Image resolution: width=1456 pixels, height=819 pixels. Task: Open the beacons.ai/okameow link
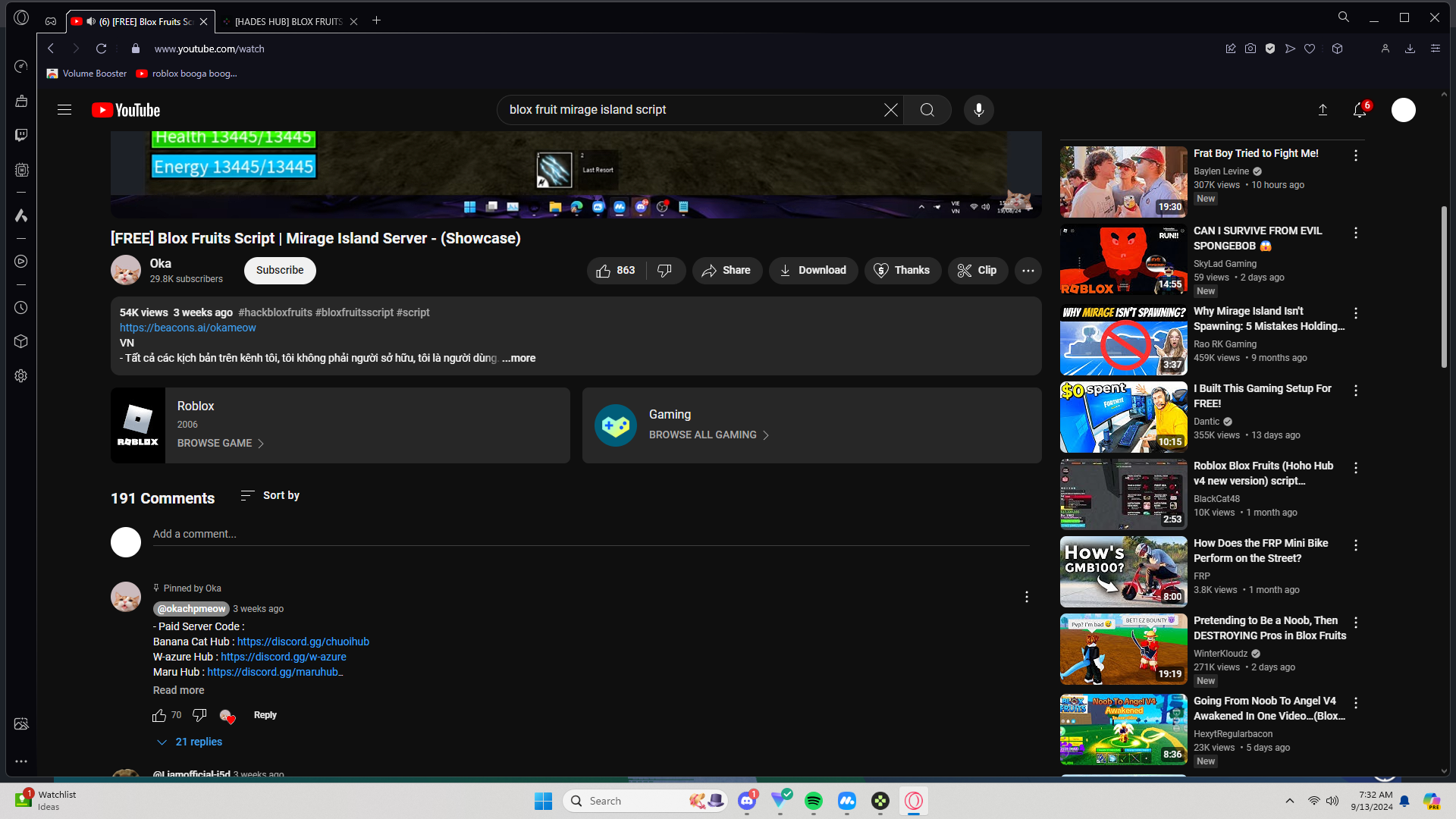(188, 328)
